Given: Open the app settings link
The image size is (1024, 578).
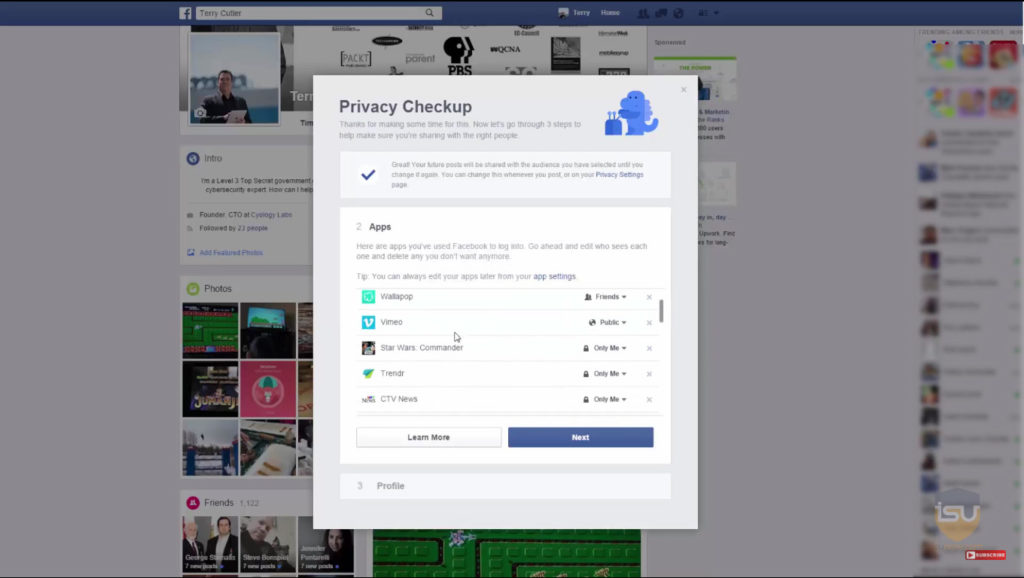Looking at the screenshot, I should click(554, 277).
